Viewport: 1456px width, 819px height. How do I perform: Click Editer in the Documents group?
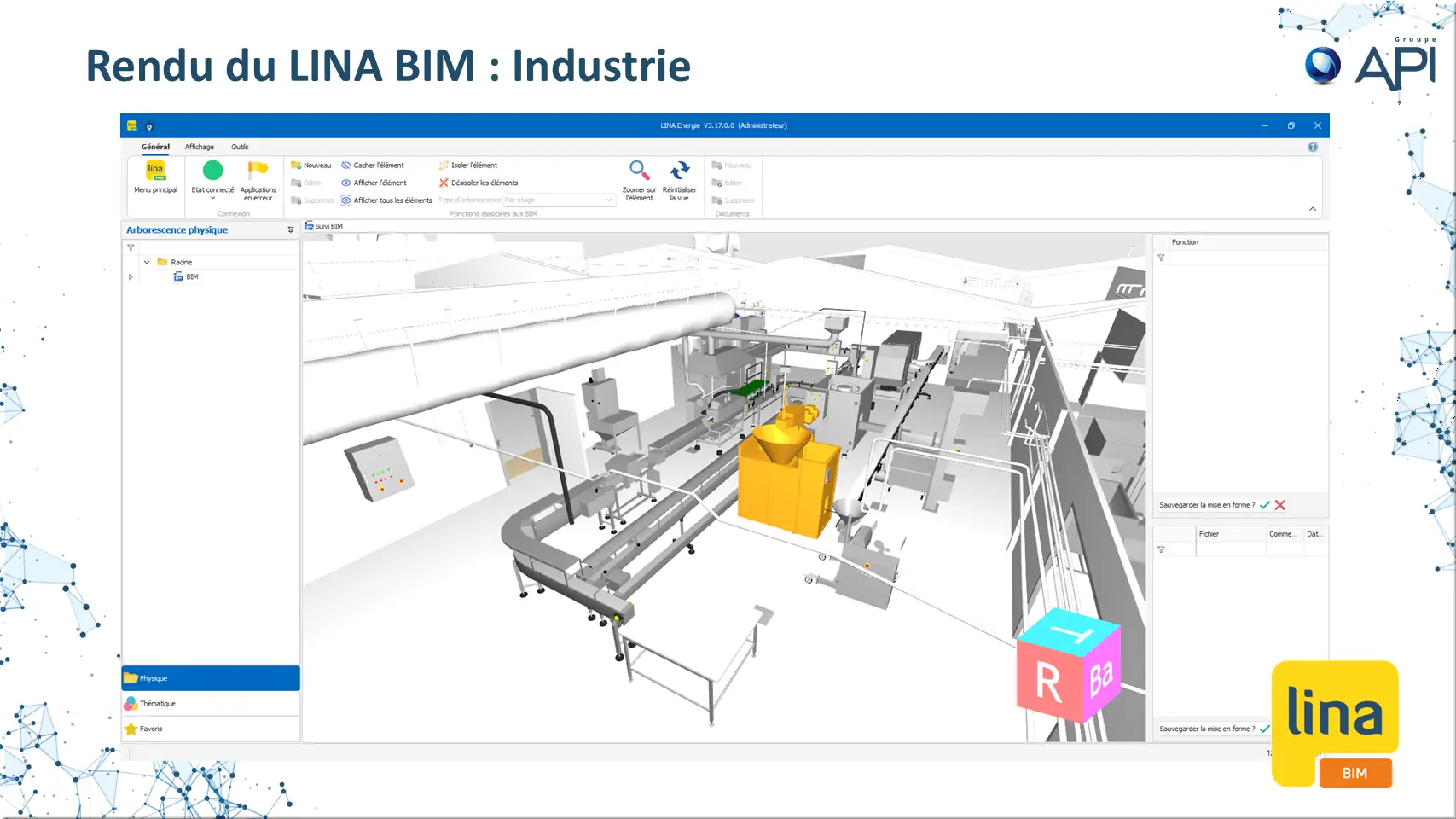728,183
